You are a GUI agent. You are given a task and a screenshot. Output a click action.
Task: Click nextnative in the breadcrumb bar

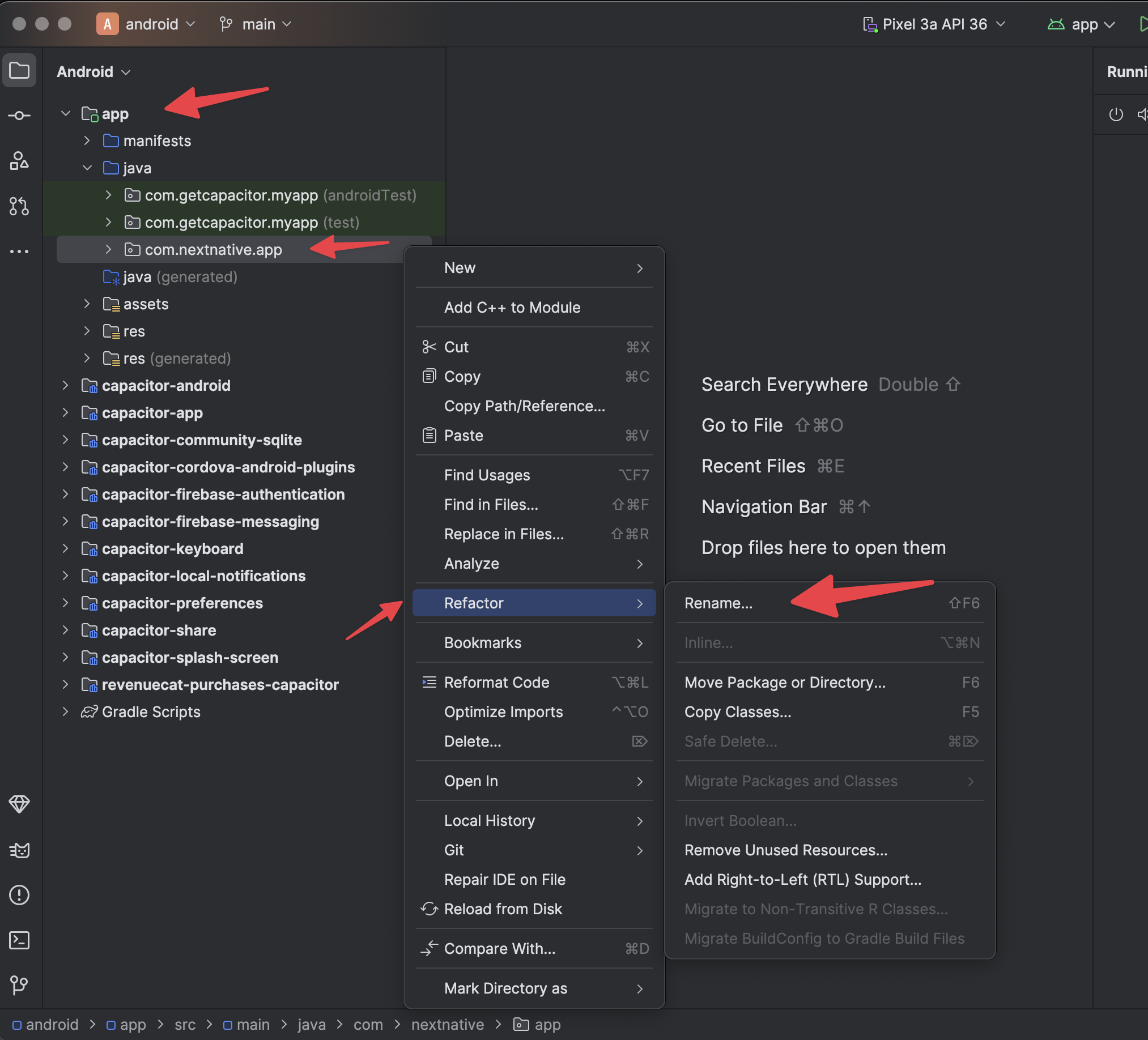(x=447, y=1025)
